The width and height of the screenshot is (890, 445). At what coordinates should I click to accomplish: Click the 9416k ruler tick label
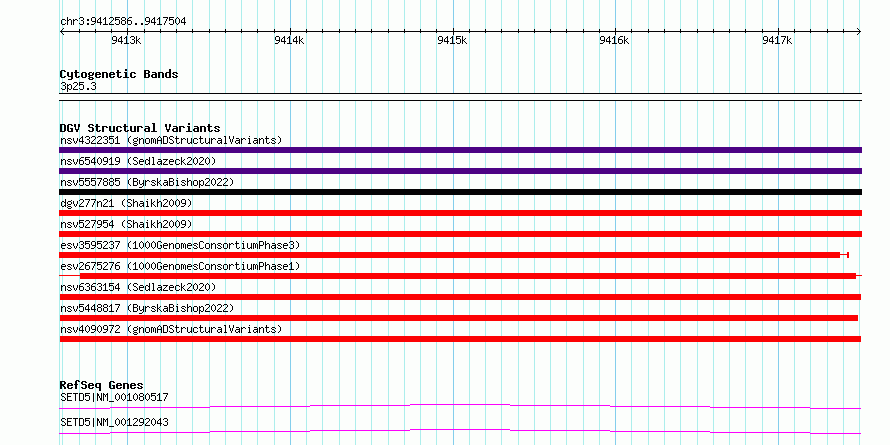(615, 40)
